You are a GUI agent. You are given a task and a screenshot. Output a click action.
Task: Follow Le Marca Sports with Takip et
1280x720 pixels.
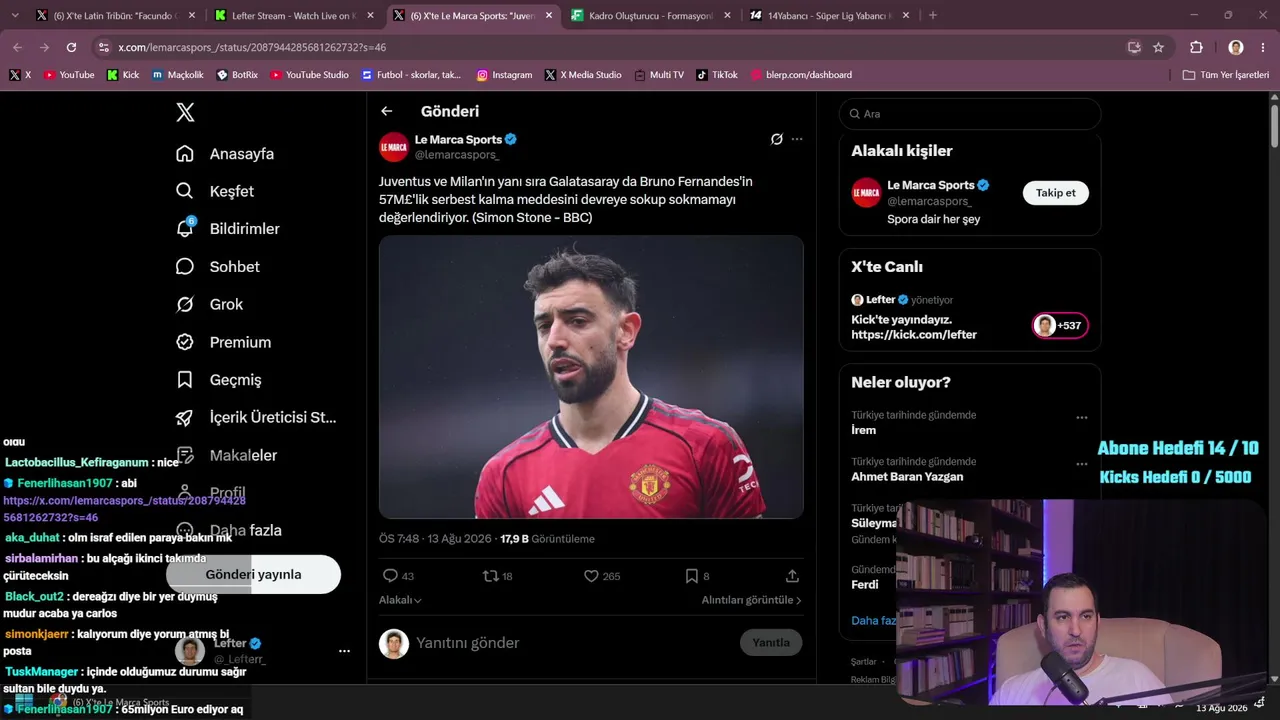[1055, 193]
